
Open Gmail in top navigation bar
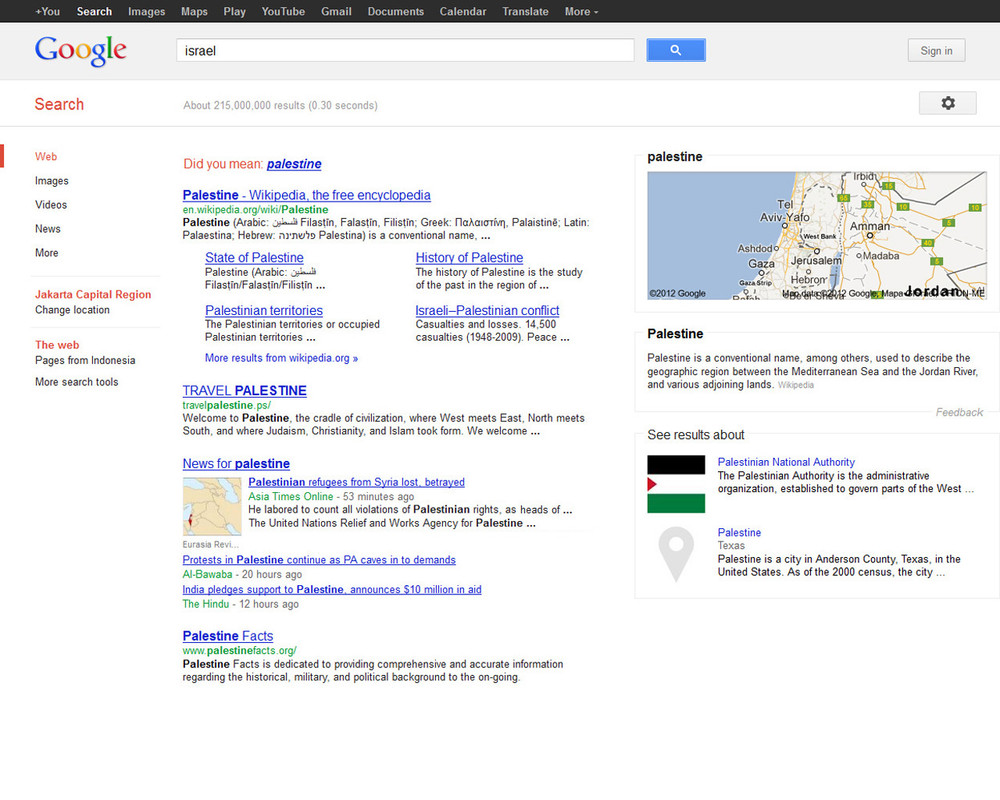(x=336, y=11)
